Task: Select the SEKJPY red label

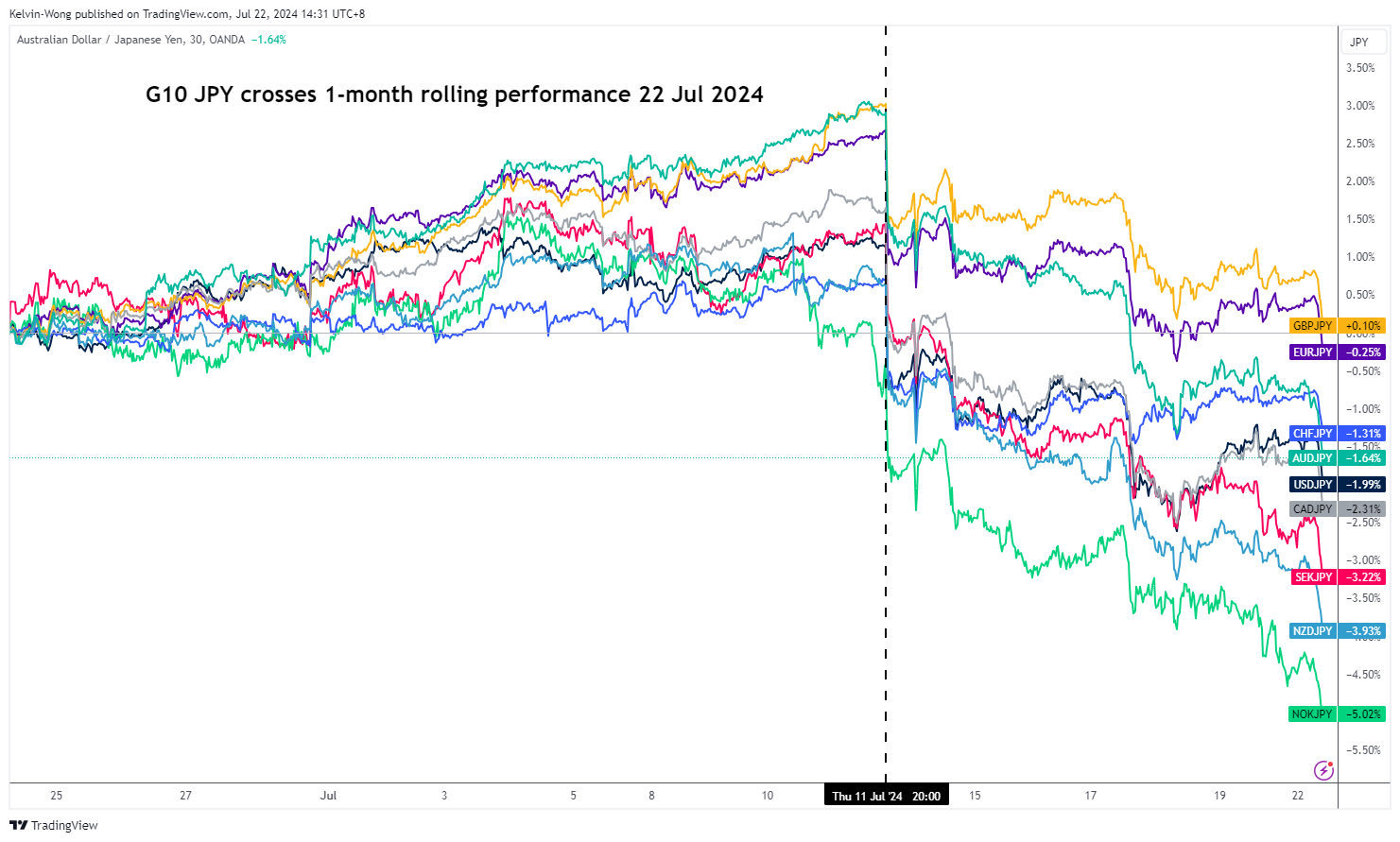Action: pyautogui.click(x=1313, y=577)
